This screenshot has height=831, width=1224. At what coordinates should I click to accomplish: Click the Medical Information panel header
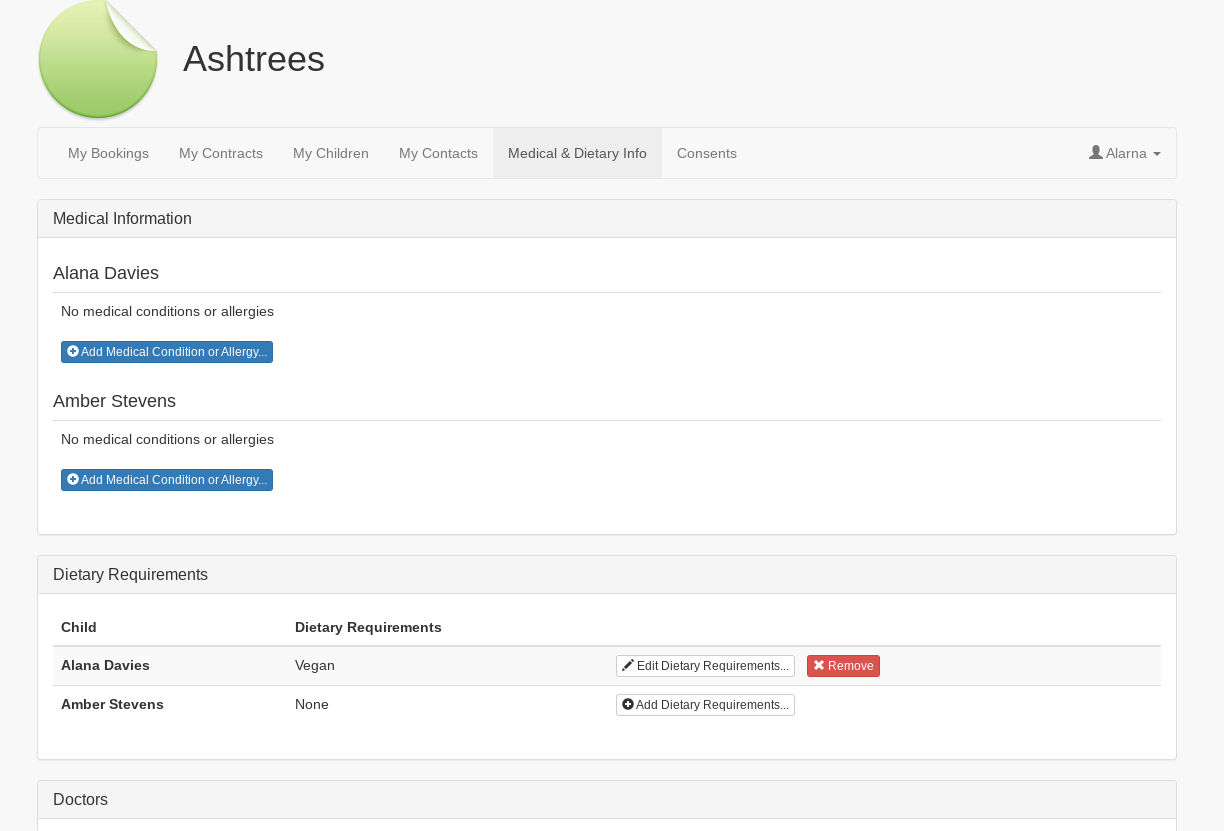[122, 219]
